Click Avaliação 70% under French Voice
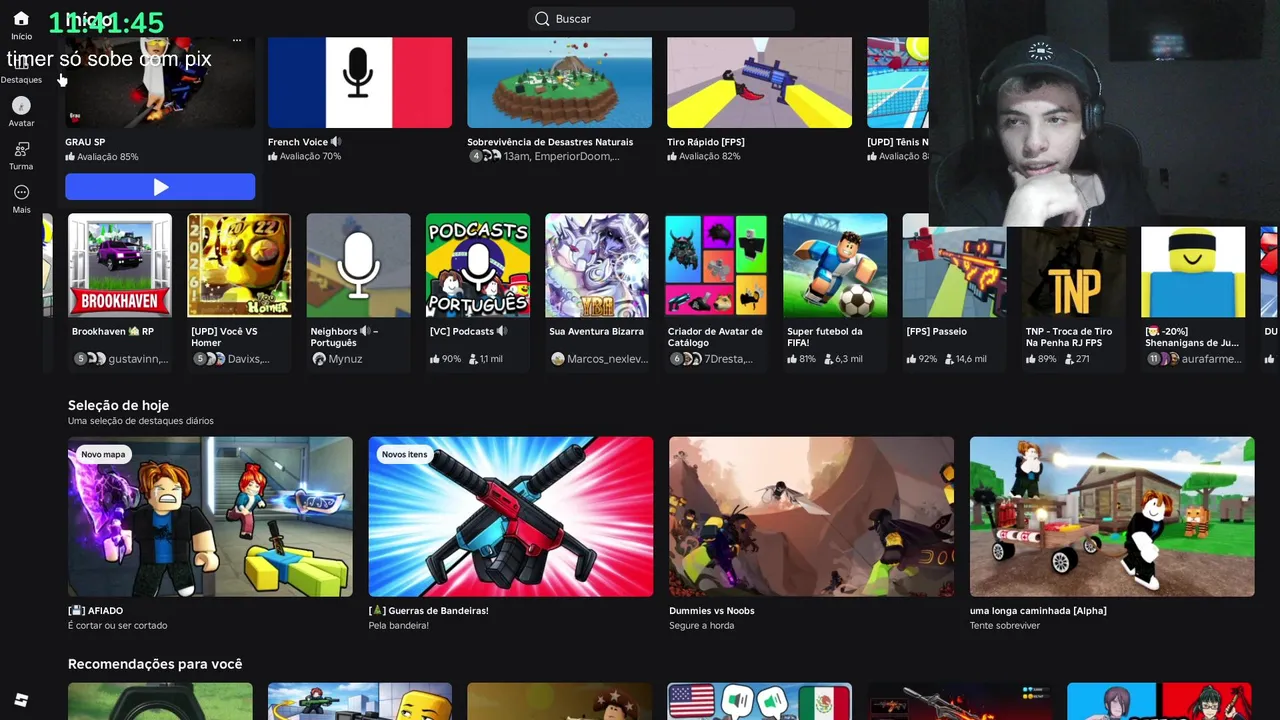This screenshot has width=1280, height=720. [305, 157]
